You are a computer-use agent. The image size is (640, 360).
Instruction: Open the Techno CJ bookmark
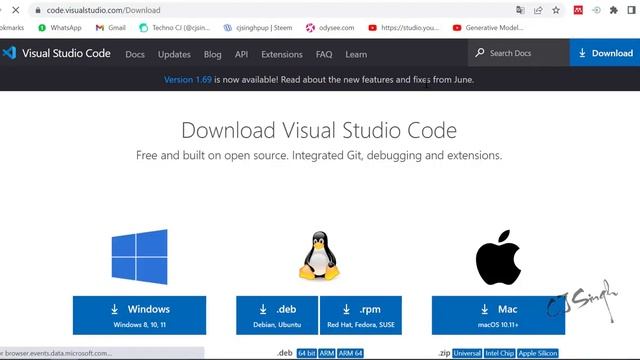174,28
